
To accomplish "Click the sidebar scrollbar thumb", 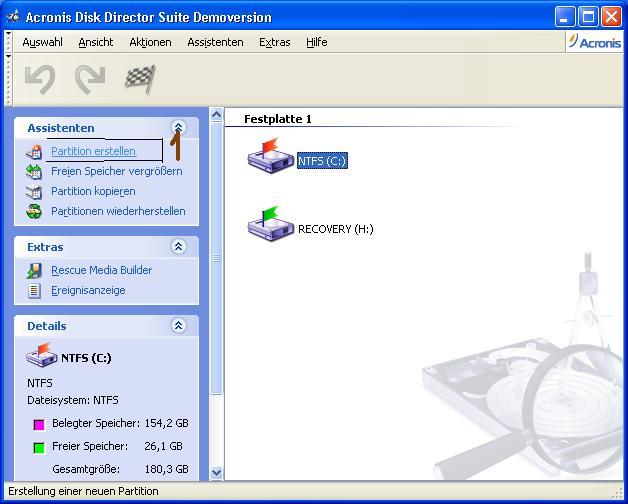I will coord(216,259).
